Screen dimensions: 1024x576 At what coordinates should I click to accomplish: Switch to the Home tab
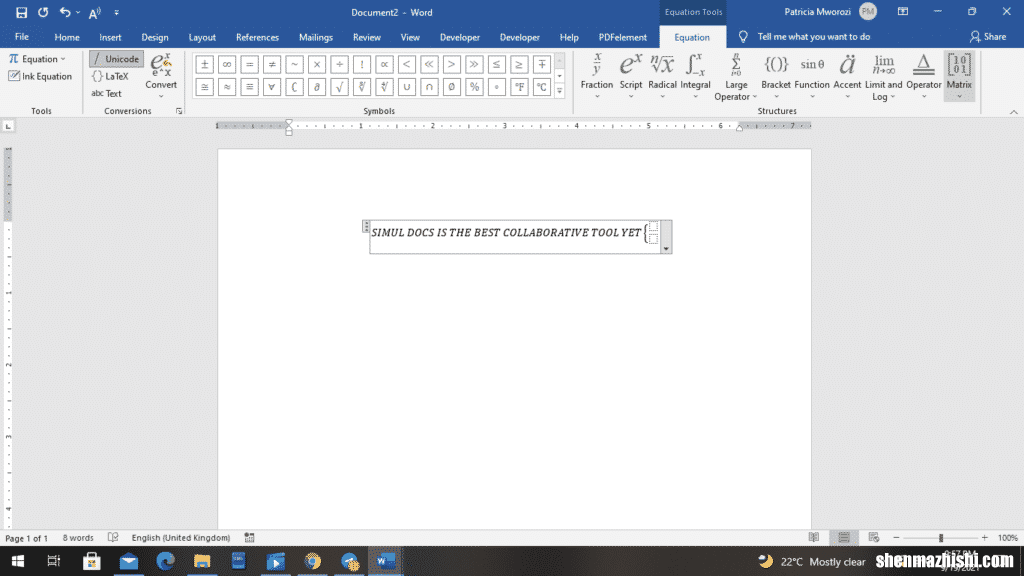click(67, 37)
